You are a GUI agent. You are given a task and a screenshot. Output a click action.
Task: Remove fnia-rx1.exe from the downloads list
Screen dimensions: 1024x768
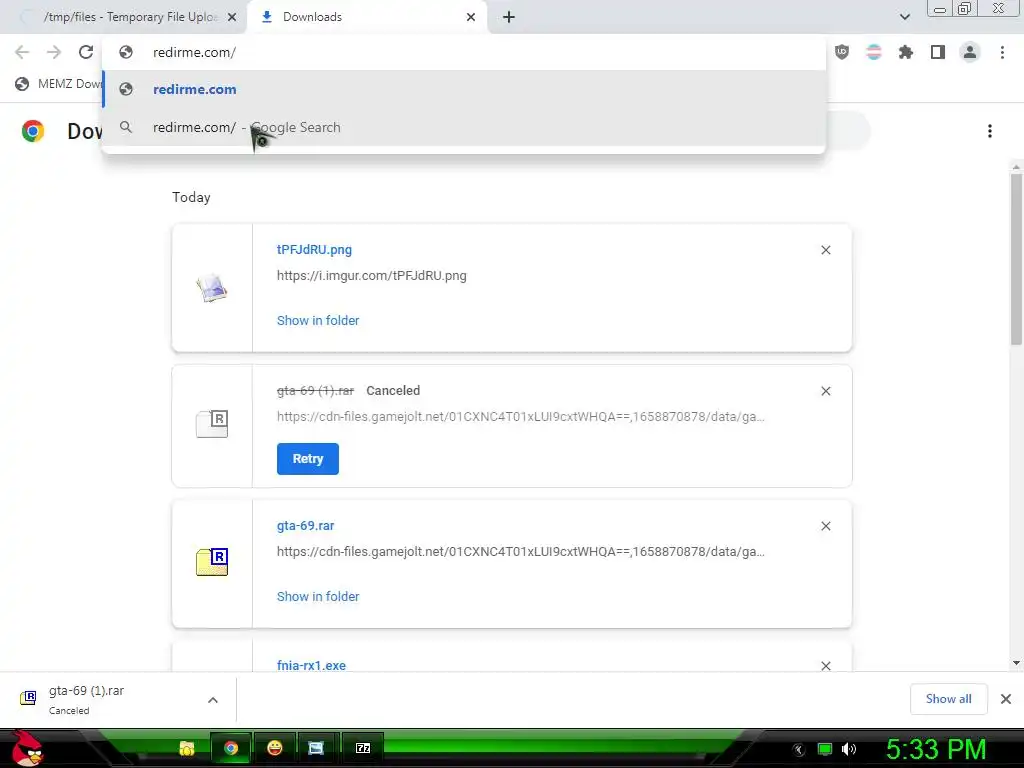pos(825,665)
